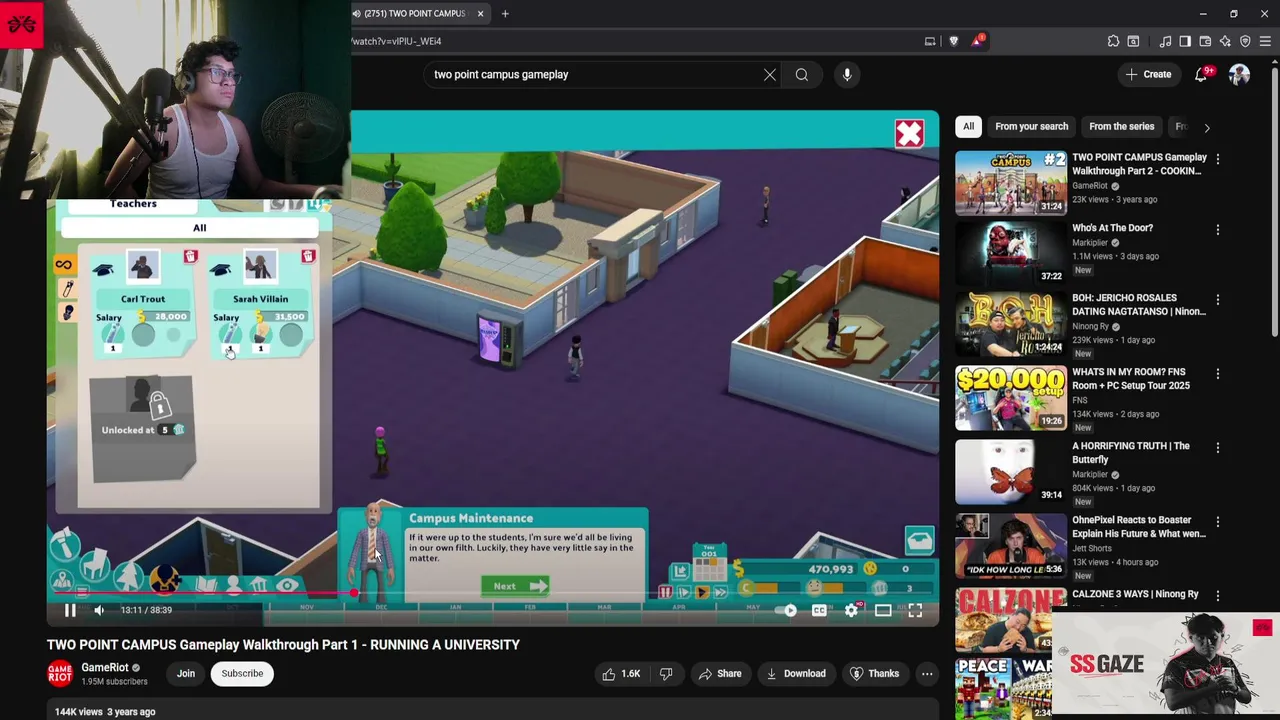Click Join channel button
The width and height of the screenshot is (1280, 720).
point(186,674)
